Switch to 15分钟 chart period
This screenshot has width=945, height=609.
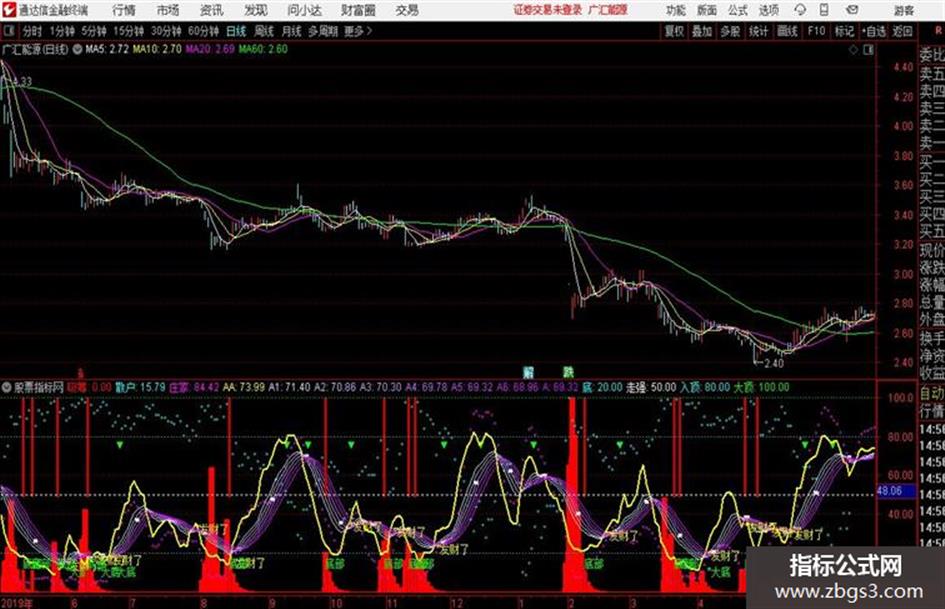point(129,31)
